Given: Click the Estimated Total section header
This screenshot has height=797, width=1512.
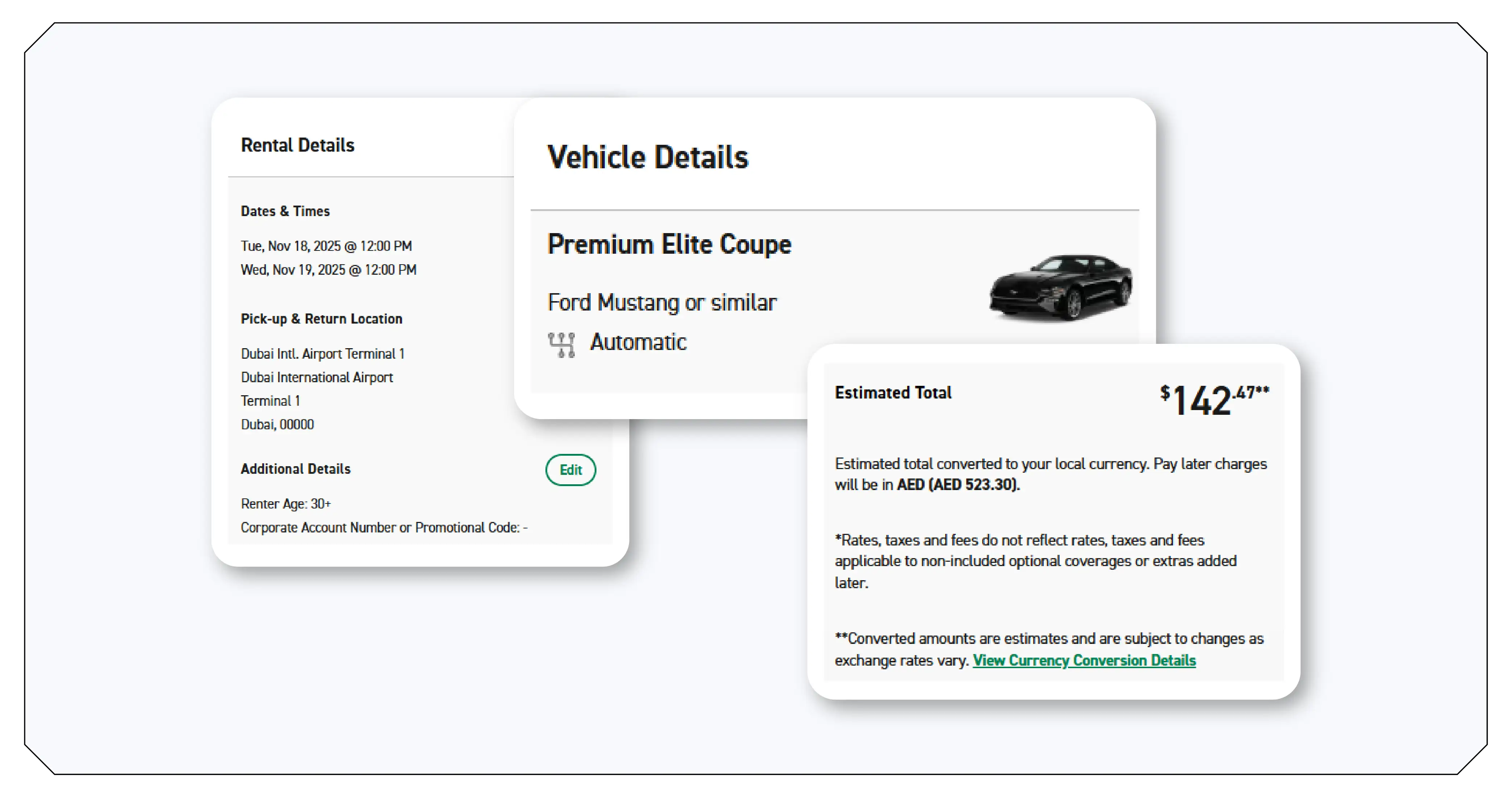Looking at the screenshot, I should click(x=893, y=393).
